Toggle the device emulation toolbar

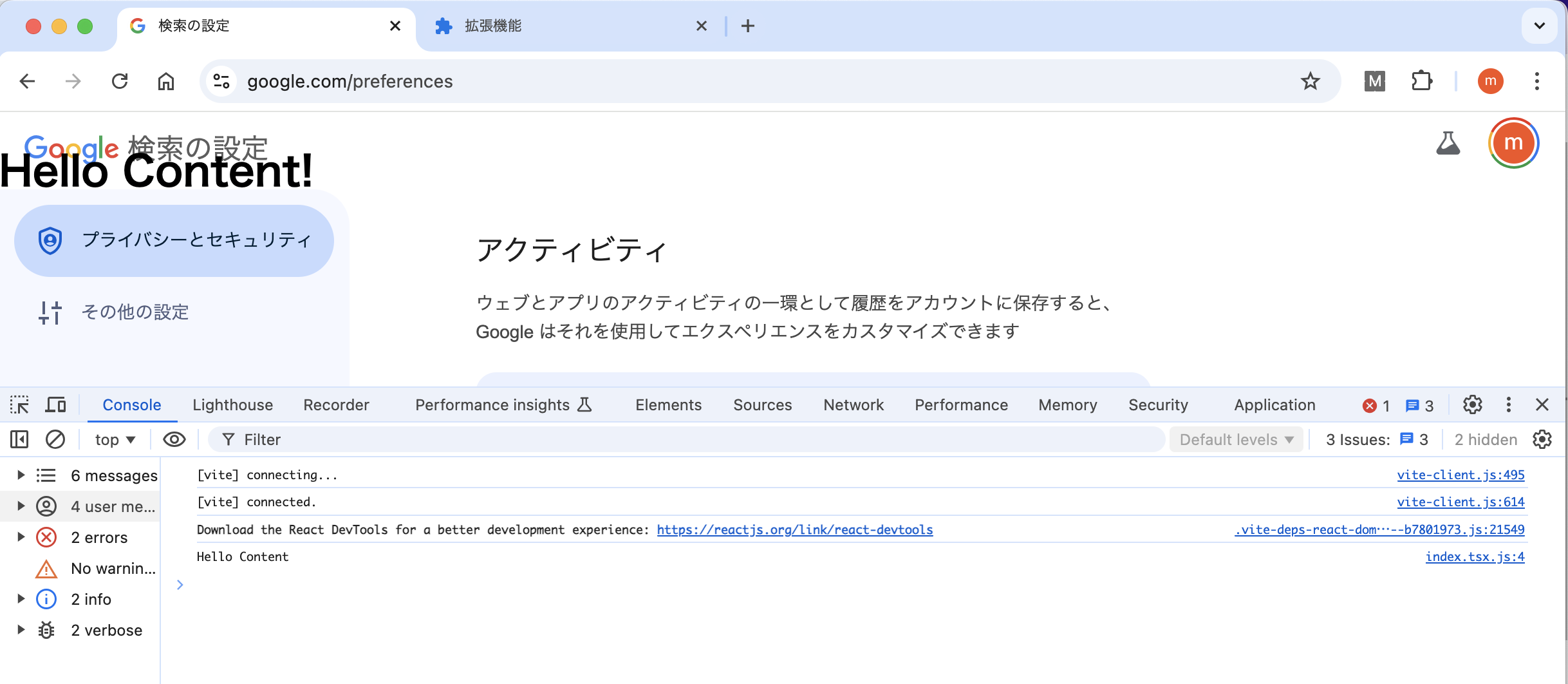coord(55,404)
